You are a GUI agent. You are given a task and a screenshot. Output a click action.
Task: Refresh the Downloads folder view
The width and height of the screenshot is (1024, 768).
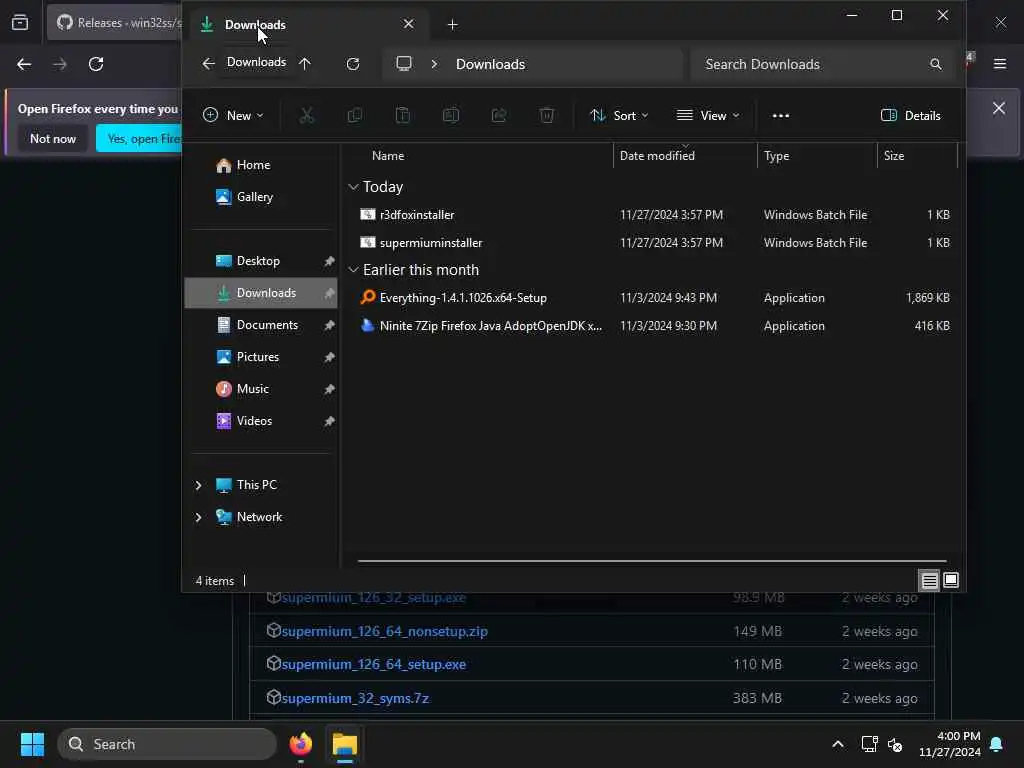pos(353,63)
